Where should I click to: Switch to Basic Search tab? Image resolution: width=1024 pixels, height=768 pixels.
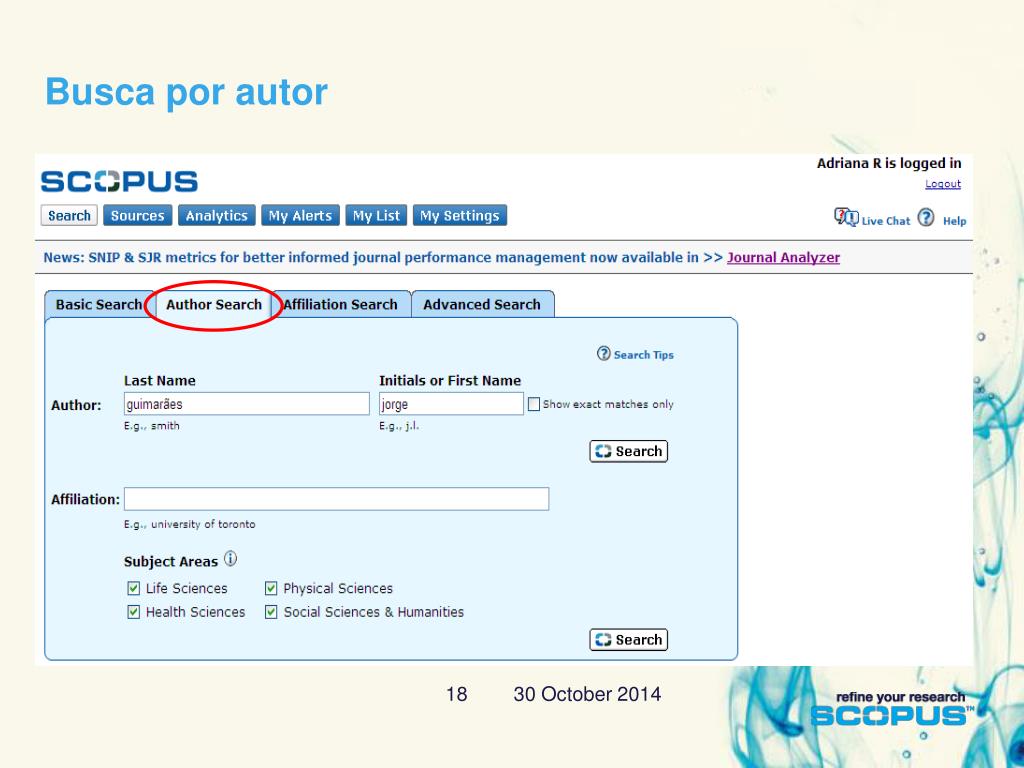(x=99, y=304)
